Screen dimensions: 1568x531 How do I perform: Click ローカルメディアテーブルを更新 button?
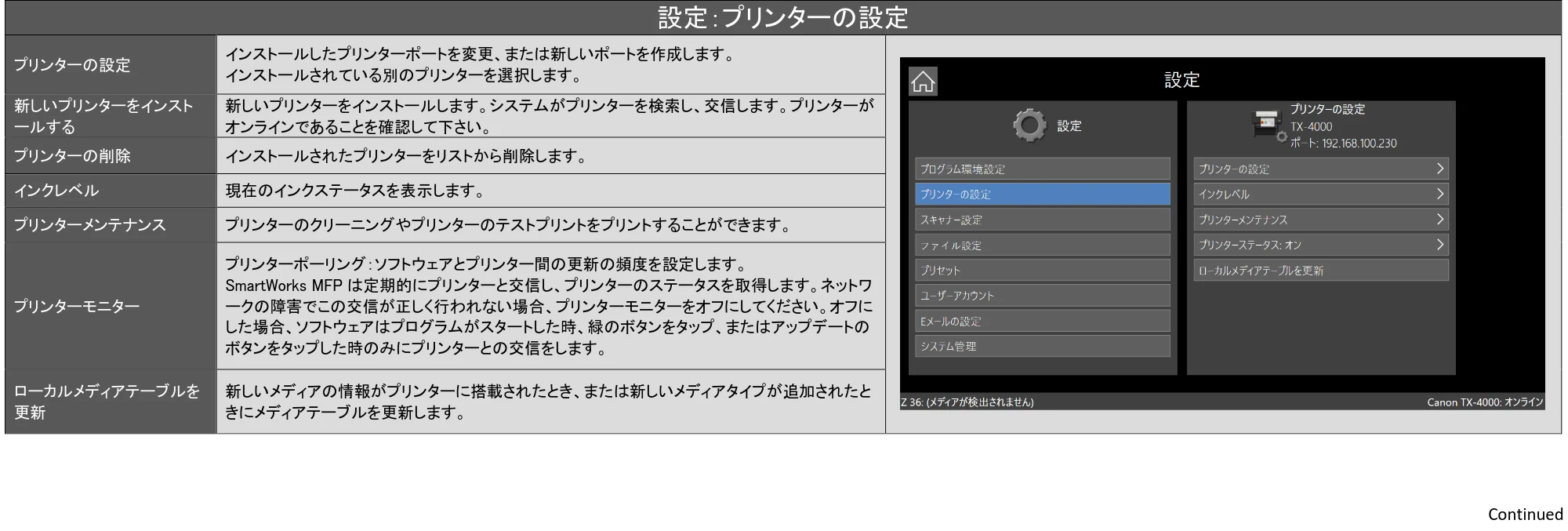coord(1320,271)
